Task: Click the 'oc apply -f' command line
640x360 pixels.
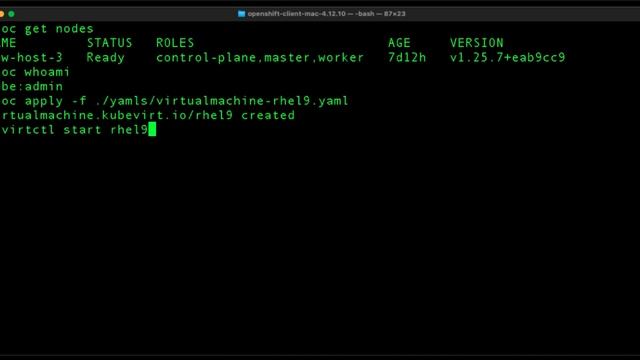Action: 175,101
